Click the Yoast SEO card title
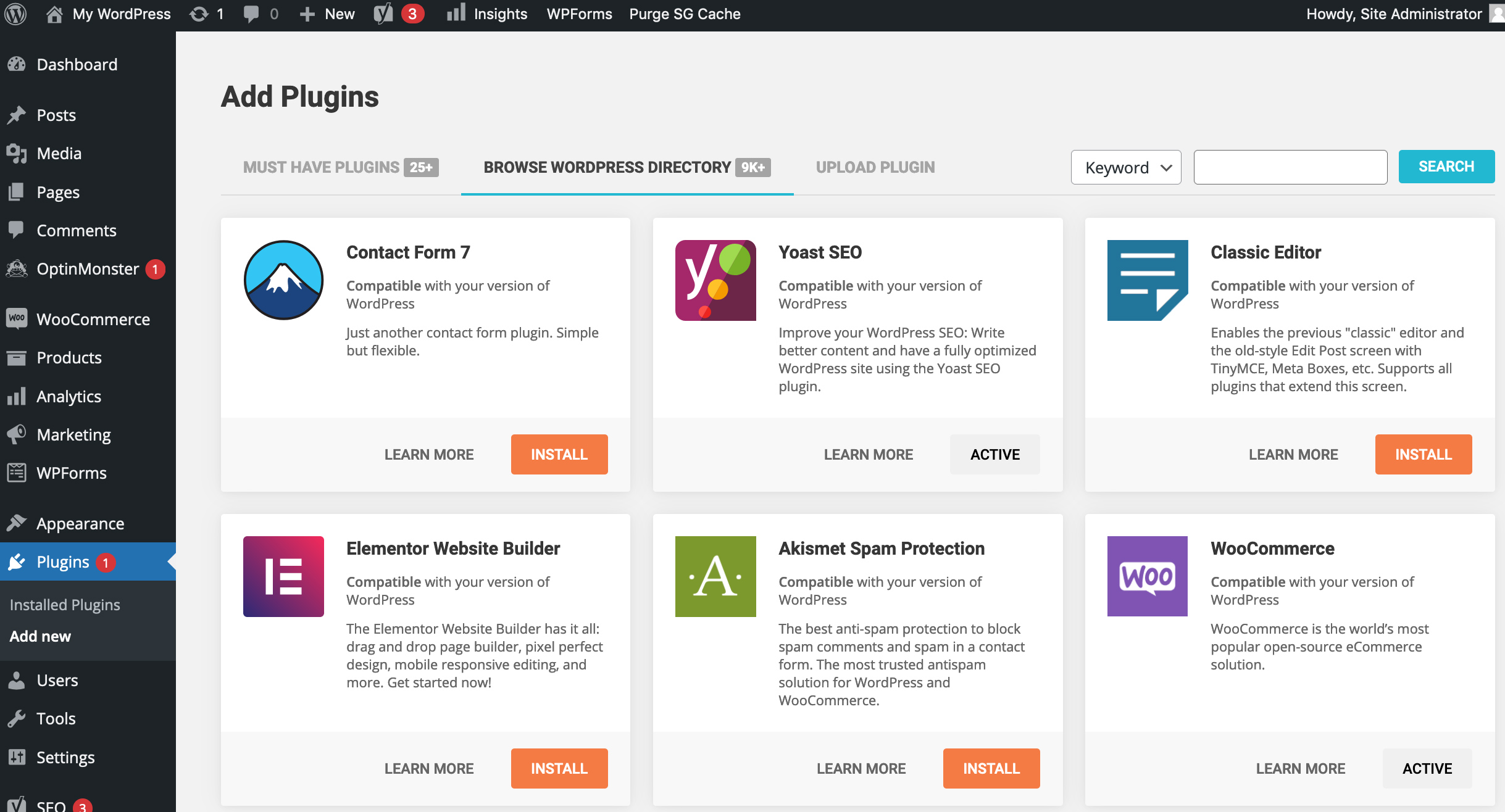 820,252
